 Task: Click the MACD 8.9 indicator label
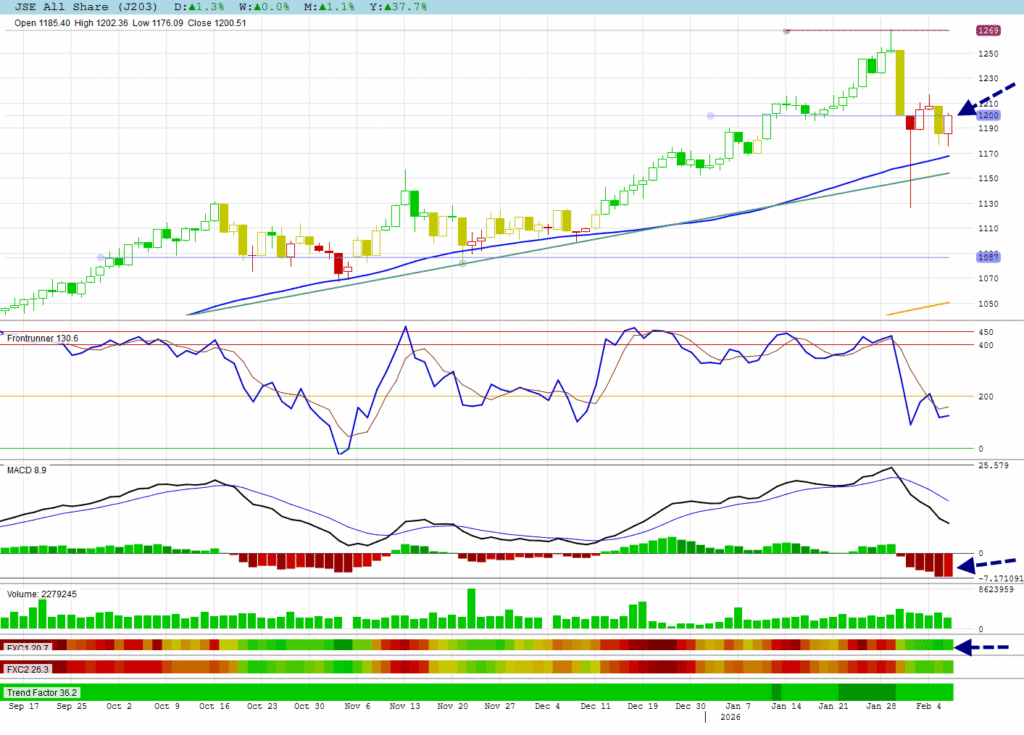26,469
